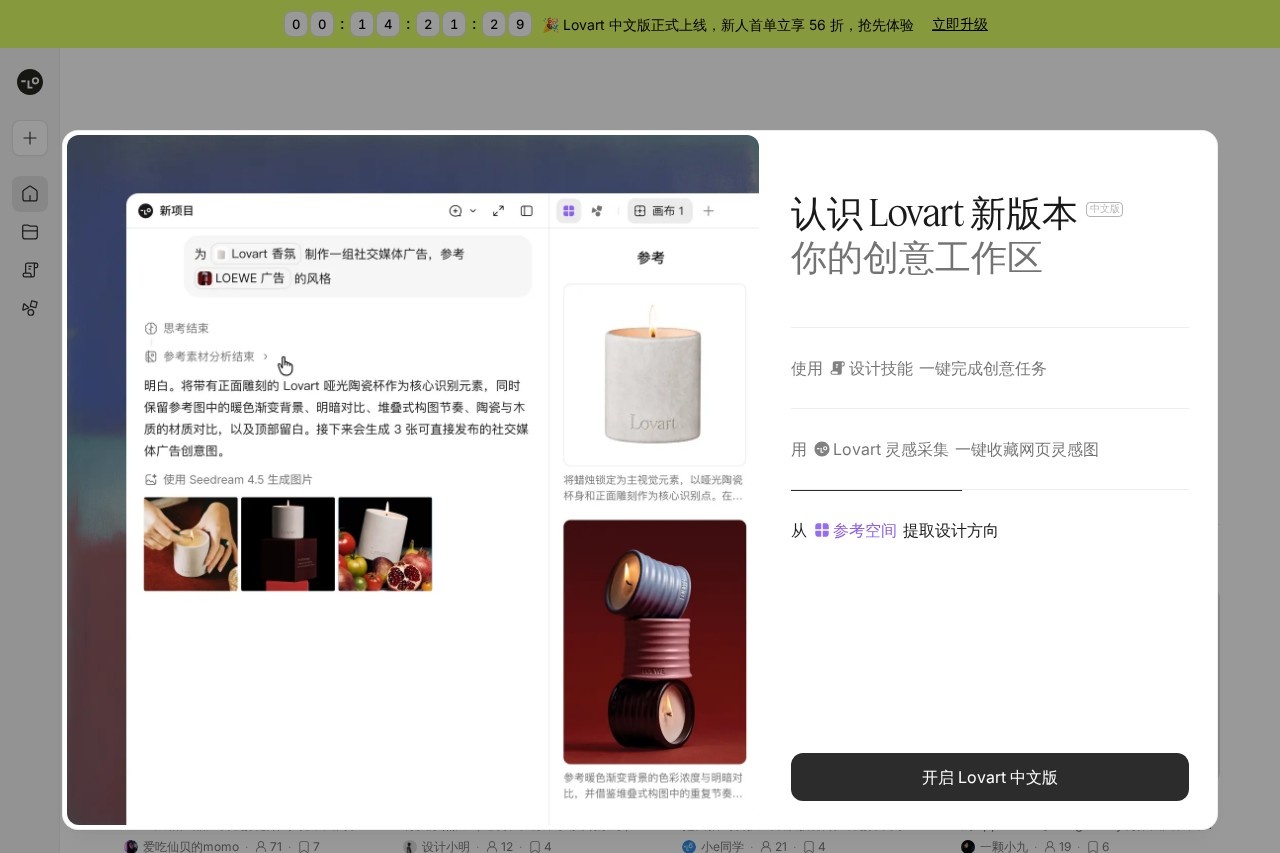Click the Lovart 灵感采集 logo icon

pos(822,449)
